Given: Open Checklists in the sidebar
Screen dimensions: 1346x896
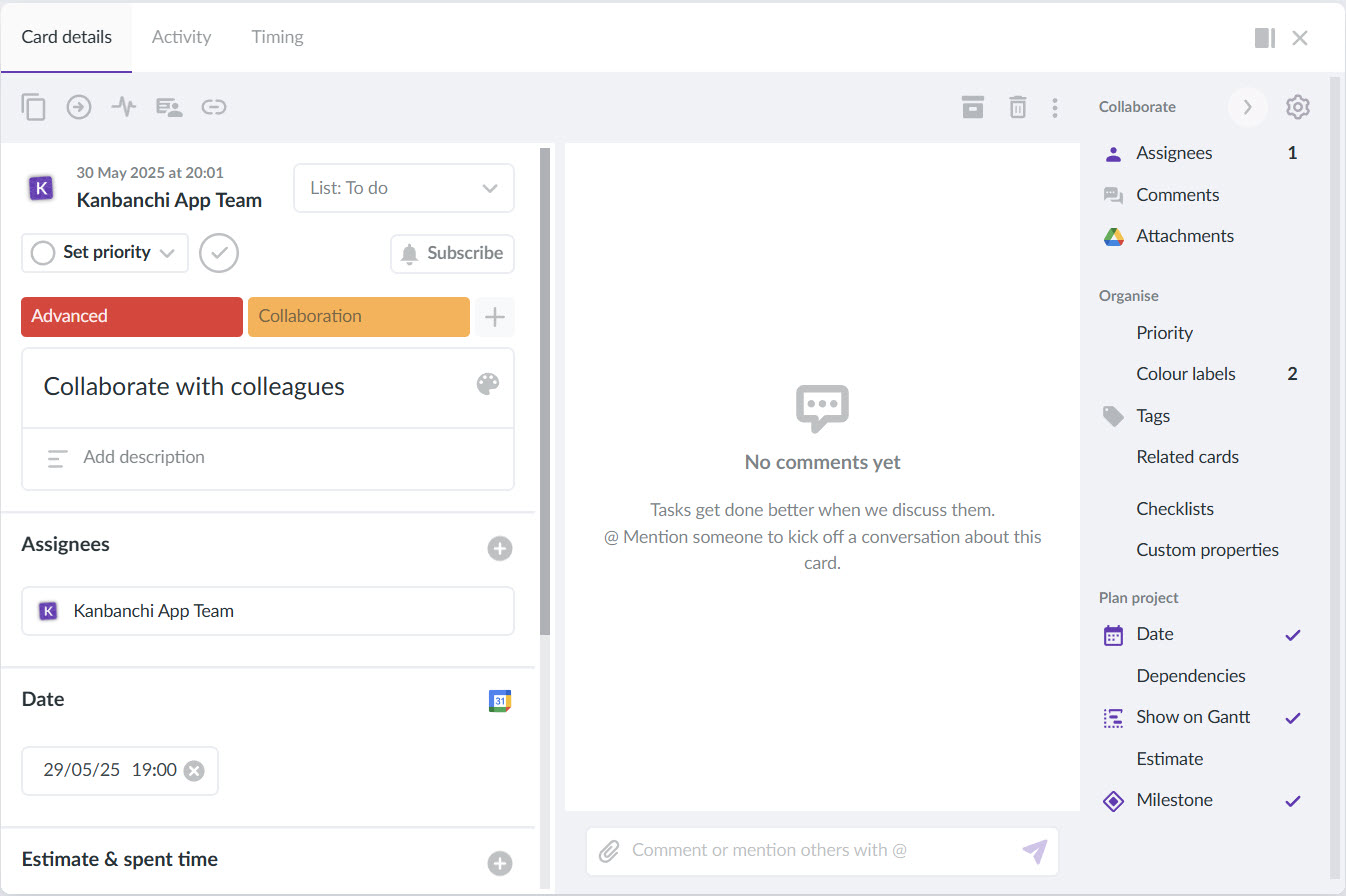Looking at the screenshot, I should click(x=1175, y=509).
